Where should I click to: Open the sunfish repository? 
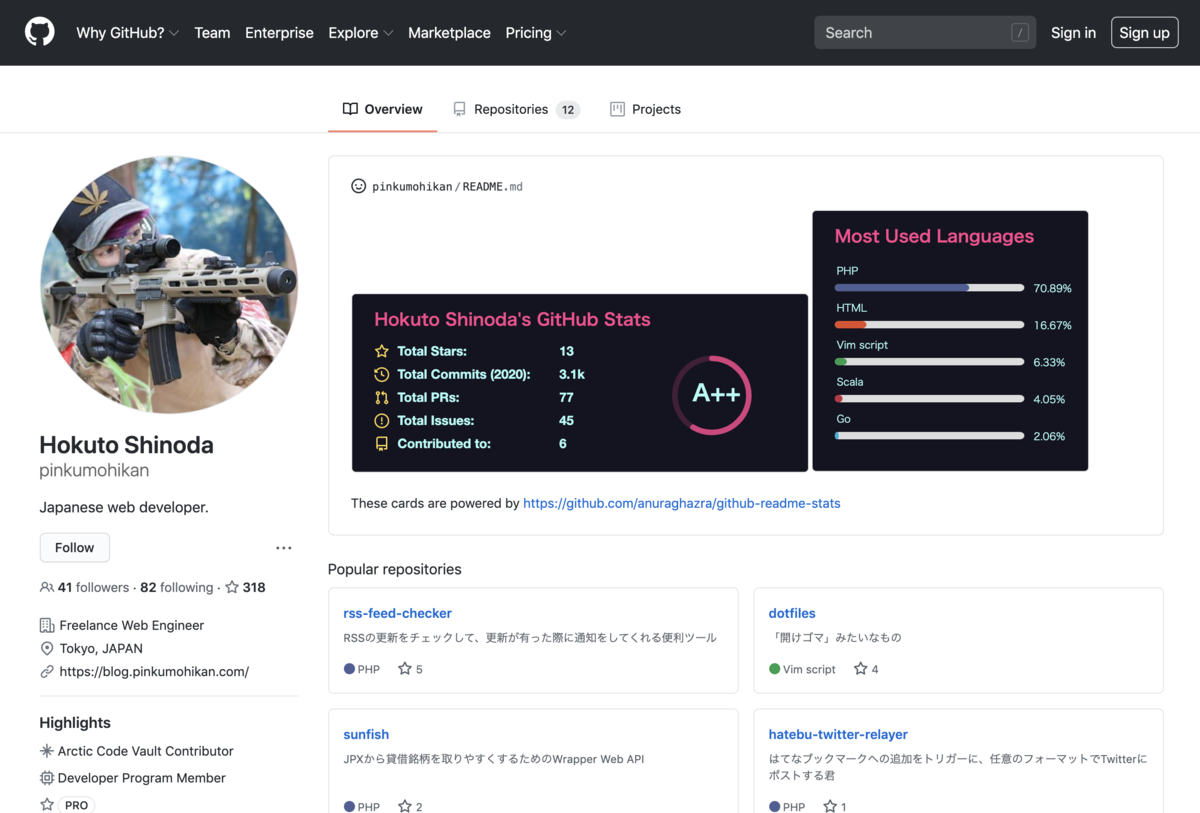click(366, 734)
